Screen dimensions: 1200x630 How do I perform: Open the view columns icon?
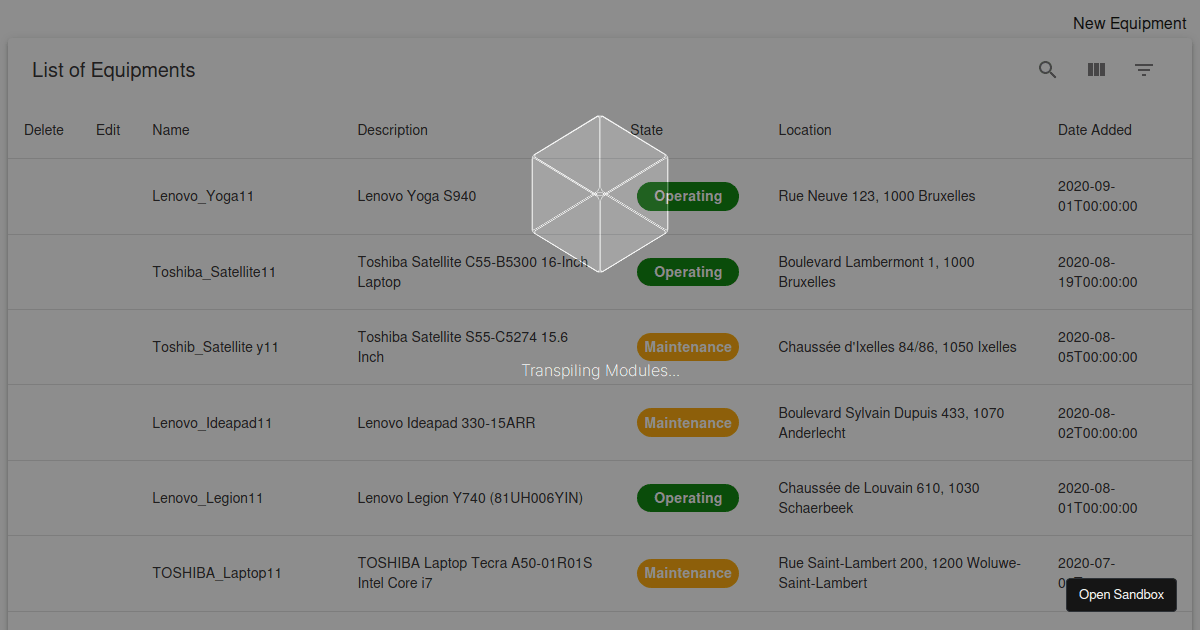point(1096,70)
